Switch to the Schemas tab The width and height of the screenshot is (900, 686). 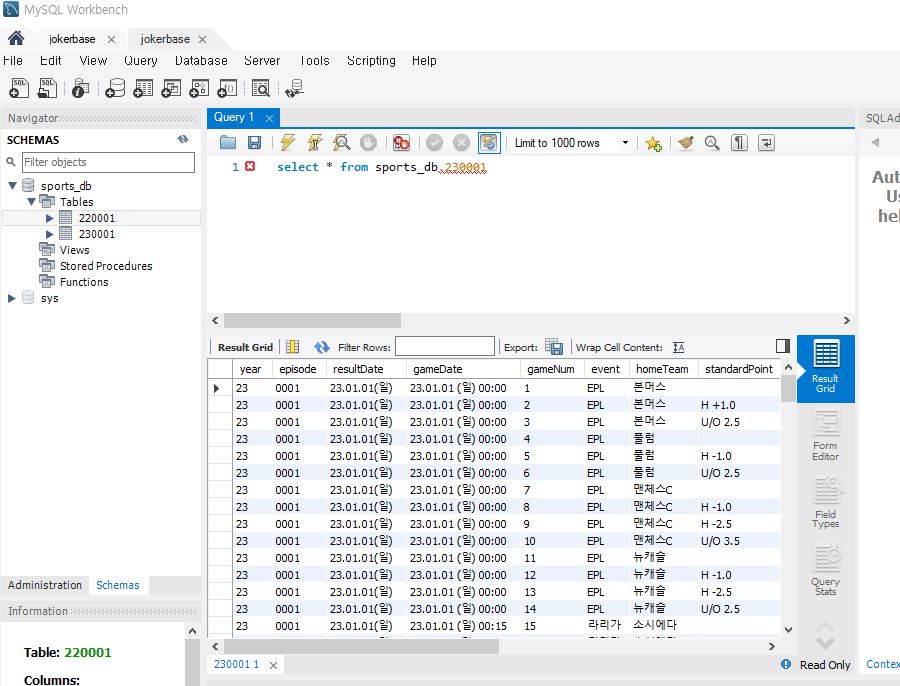coord(118,585)
